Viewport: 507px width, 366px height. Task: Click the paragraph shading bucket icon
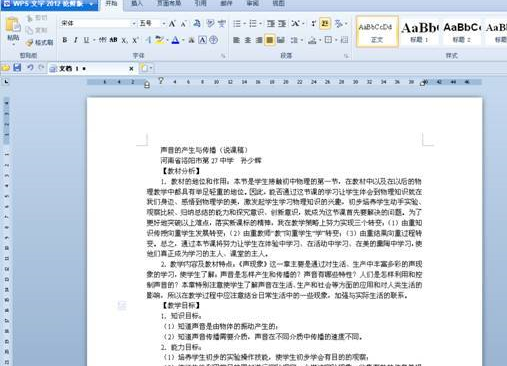pos(312,40)
